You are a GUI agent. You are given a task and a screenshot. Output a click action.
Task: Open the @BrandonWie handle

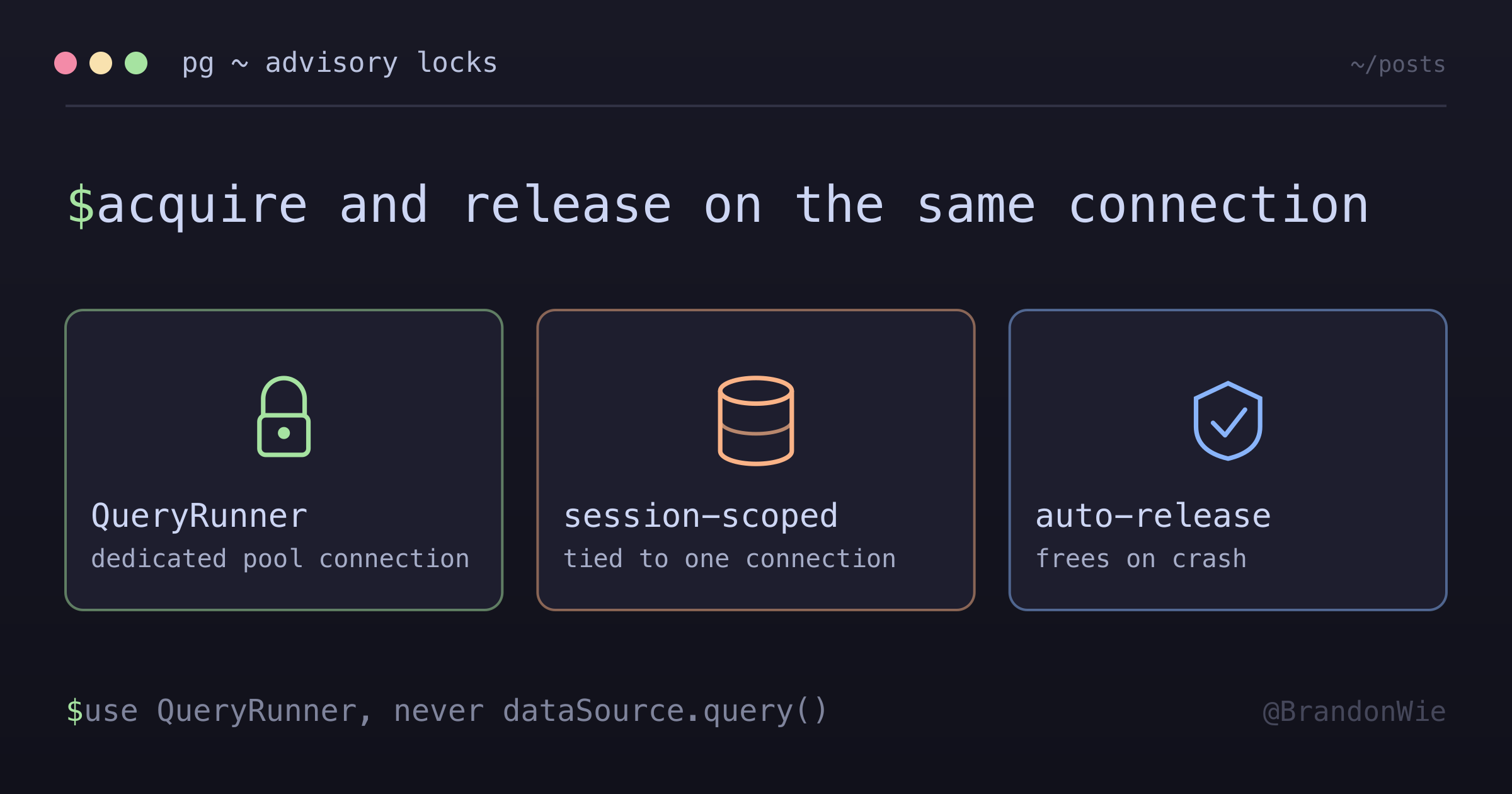pos(1354,711)
